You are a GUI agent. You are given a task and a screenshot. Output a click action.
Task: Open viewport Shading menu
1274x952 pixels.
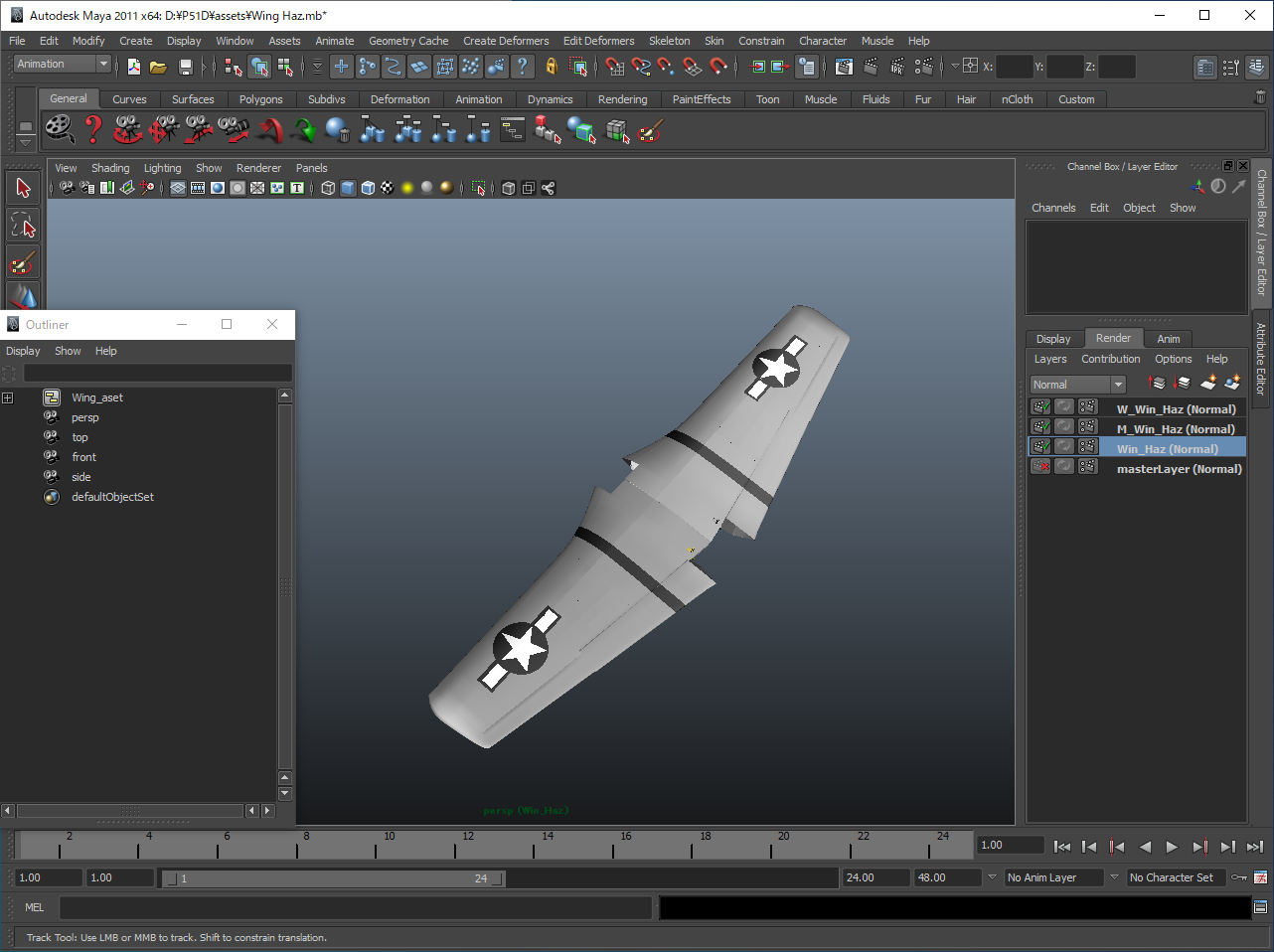(x=110, y=168)
